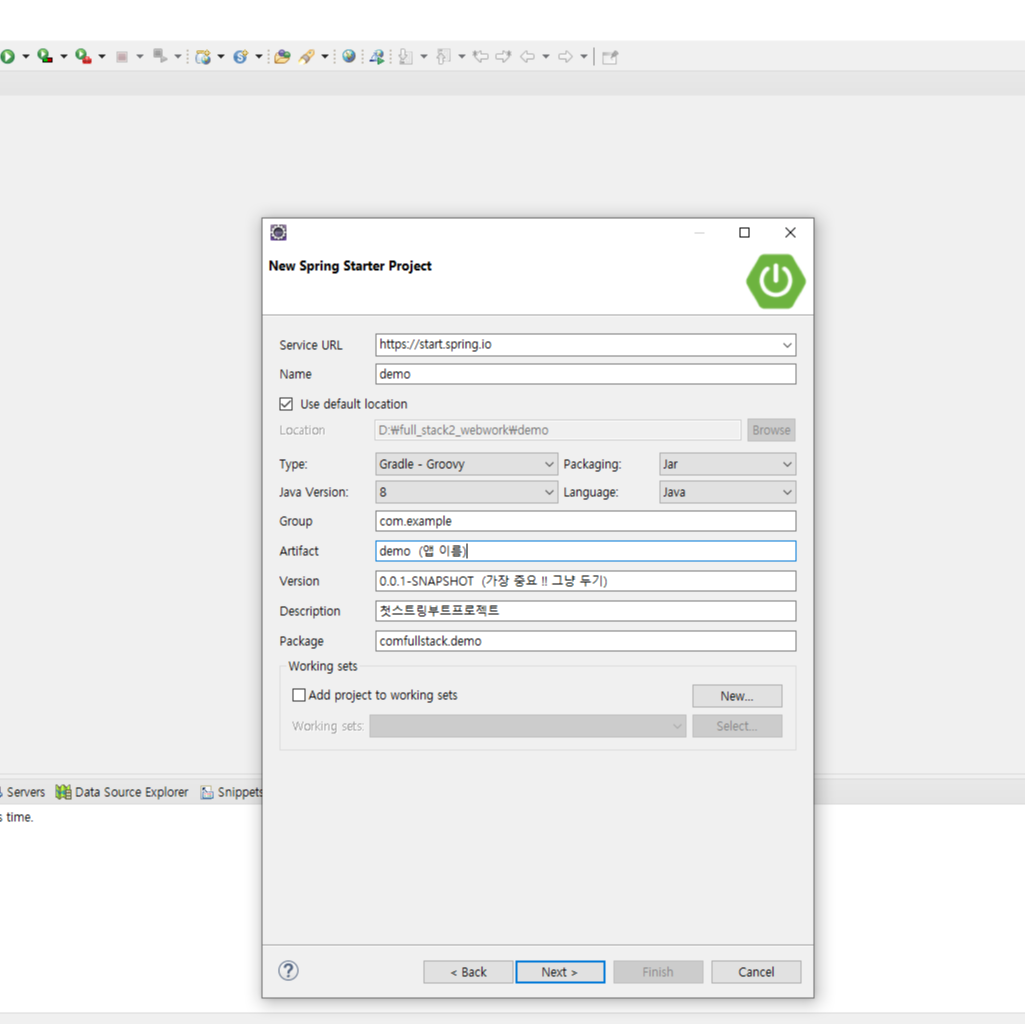
Task: Maximize the New Spring Starter Project dialog
Action: 744,233
